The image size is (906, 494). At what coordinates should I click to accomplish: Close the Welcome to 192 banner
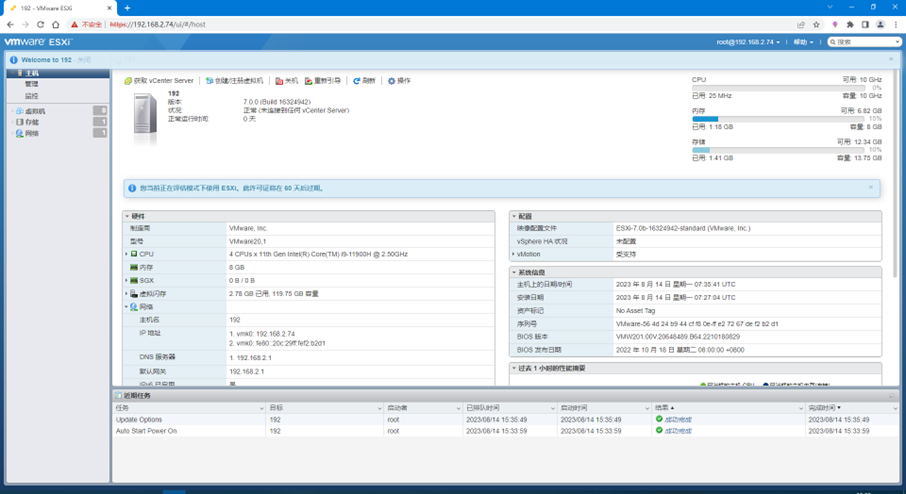click(x=891, y=59)
